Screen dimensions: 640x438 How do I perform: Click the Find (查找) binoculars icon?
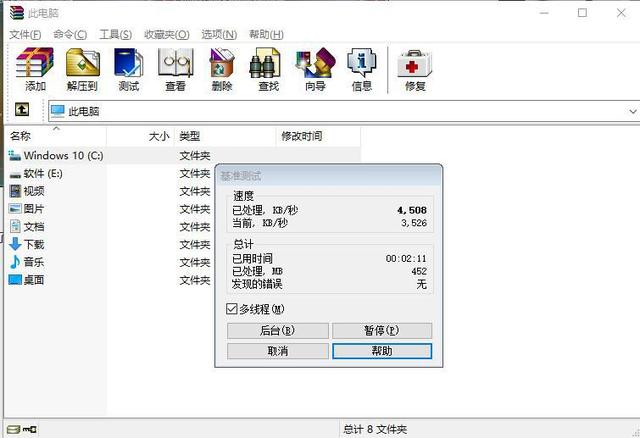tap(264, 63)
